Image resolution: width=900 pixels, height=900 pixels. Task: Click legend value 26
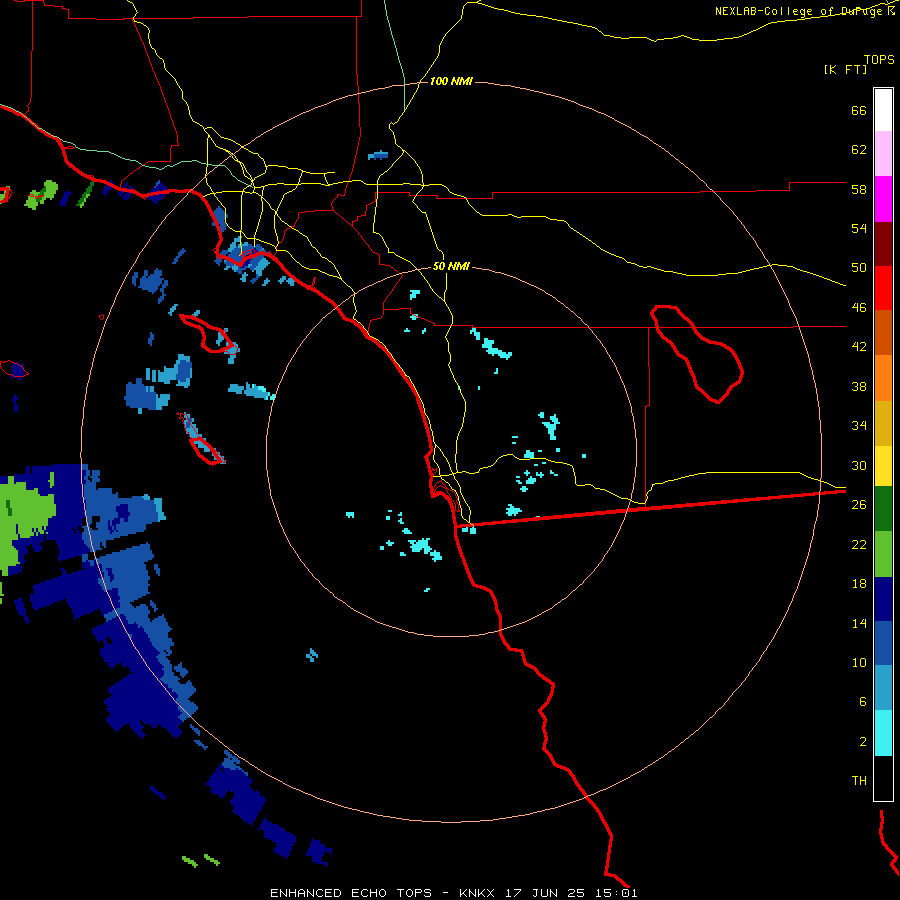(859, 505)
